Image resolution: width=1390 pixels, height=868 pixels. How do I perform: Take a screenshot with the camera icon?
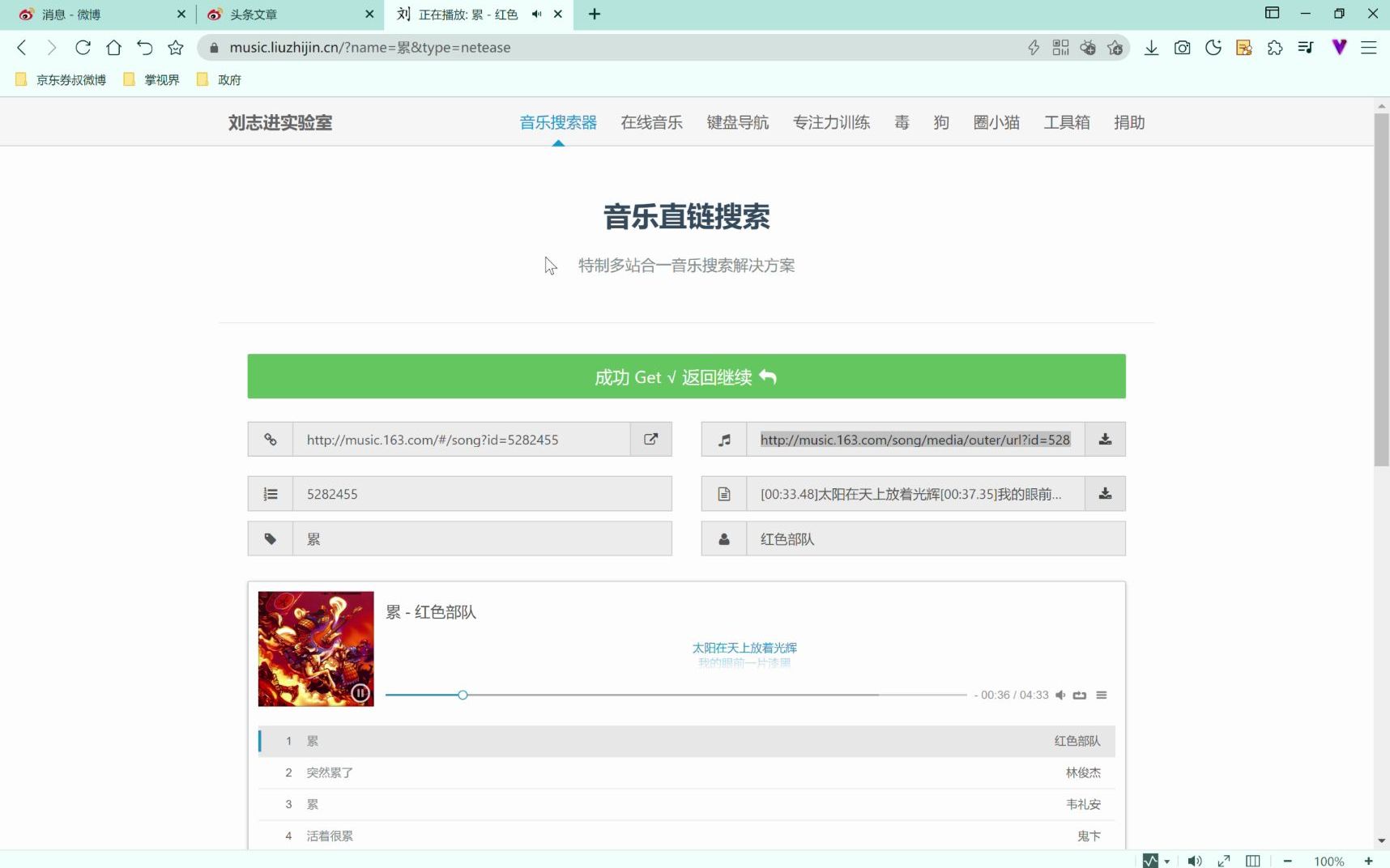point(1182,48)
